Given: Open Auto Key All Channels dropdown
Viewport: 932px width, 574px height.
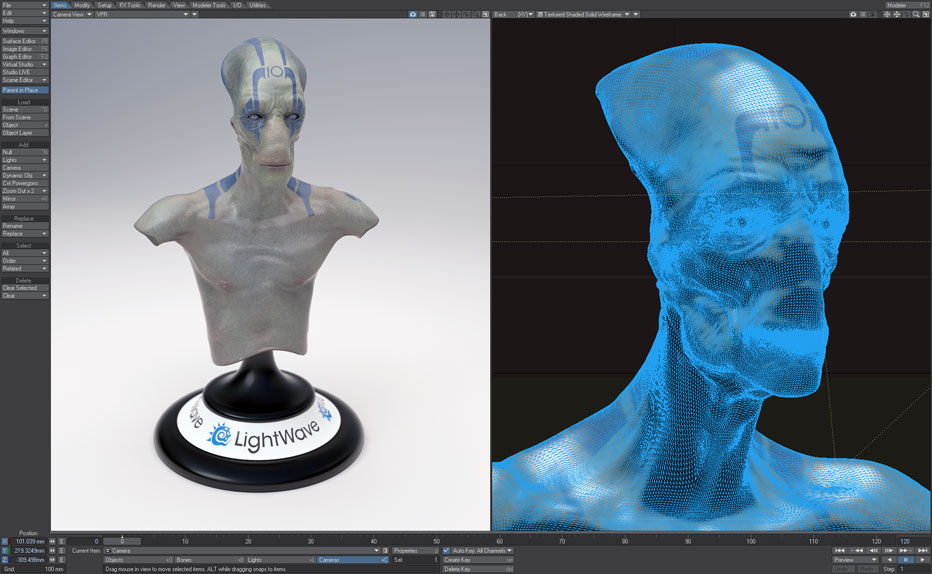Looking at the screenshot, I should [482, 551].
